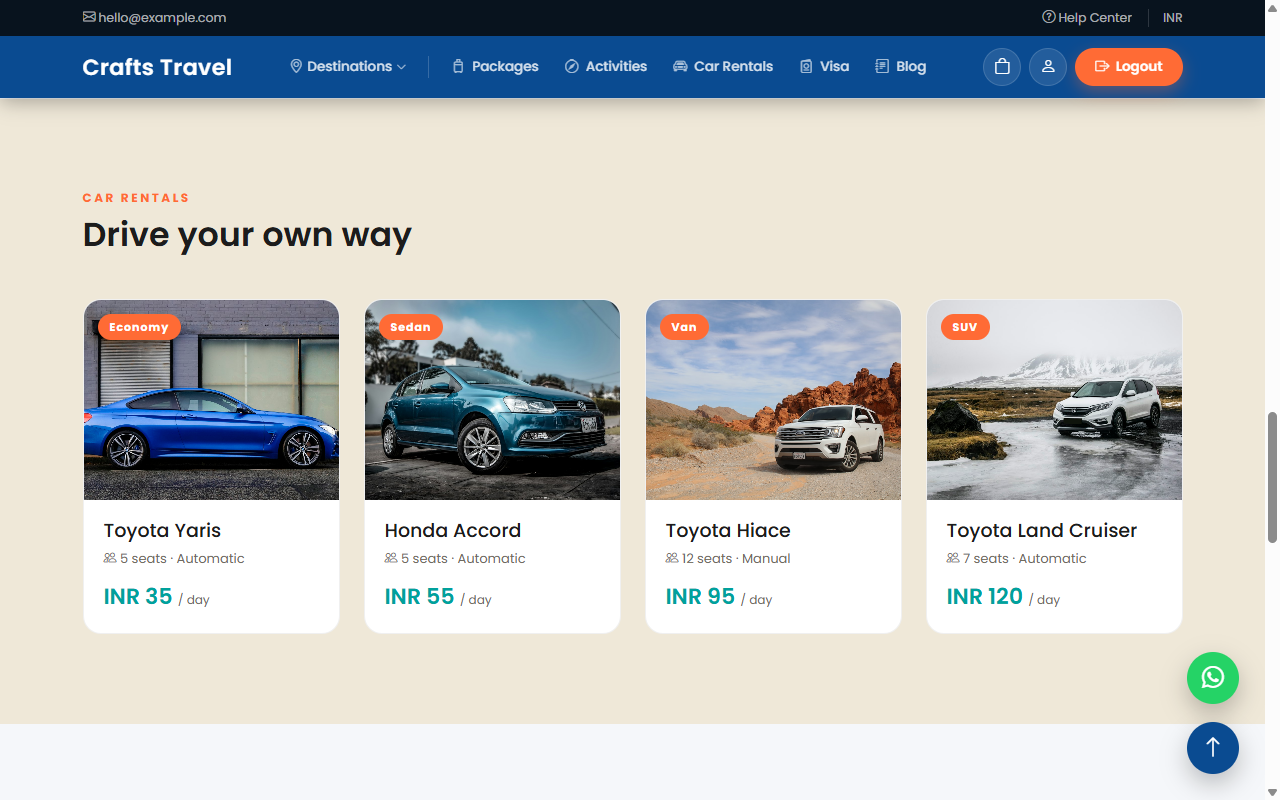Open the shopping bag cart icon

1002,67
